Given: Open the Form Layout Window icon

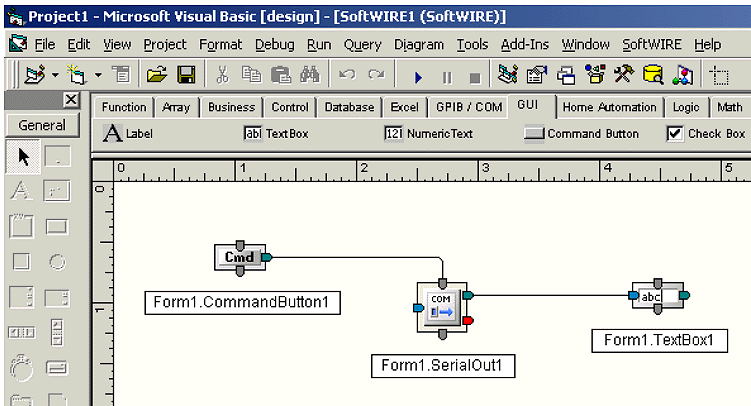Looking at the screenshot, I should point(566,75).
